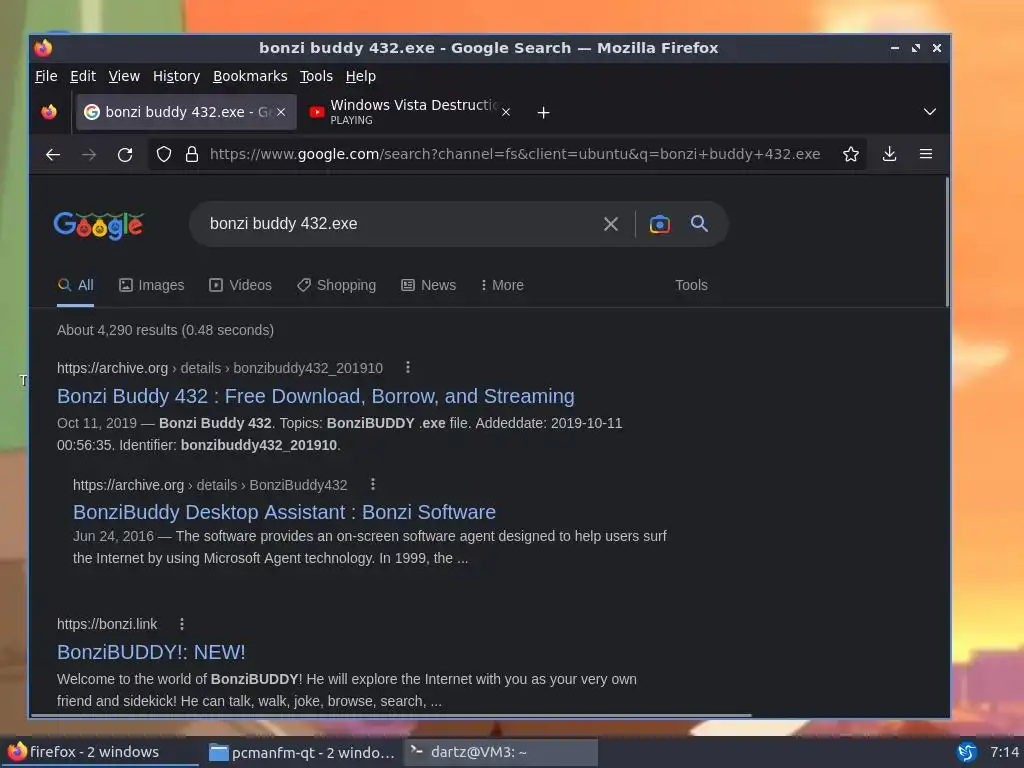
Task: Click the About 4,290 results text
Action: pyautogui.click(x=165, y=330)
